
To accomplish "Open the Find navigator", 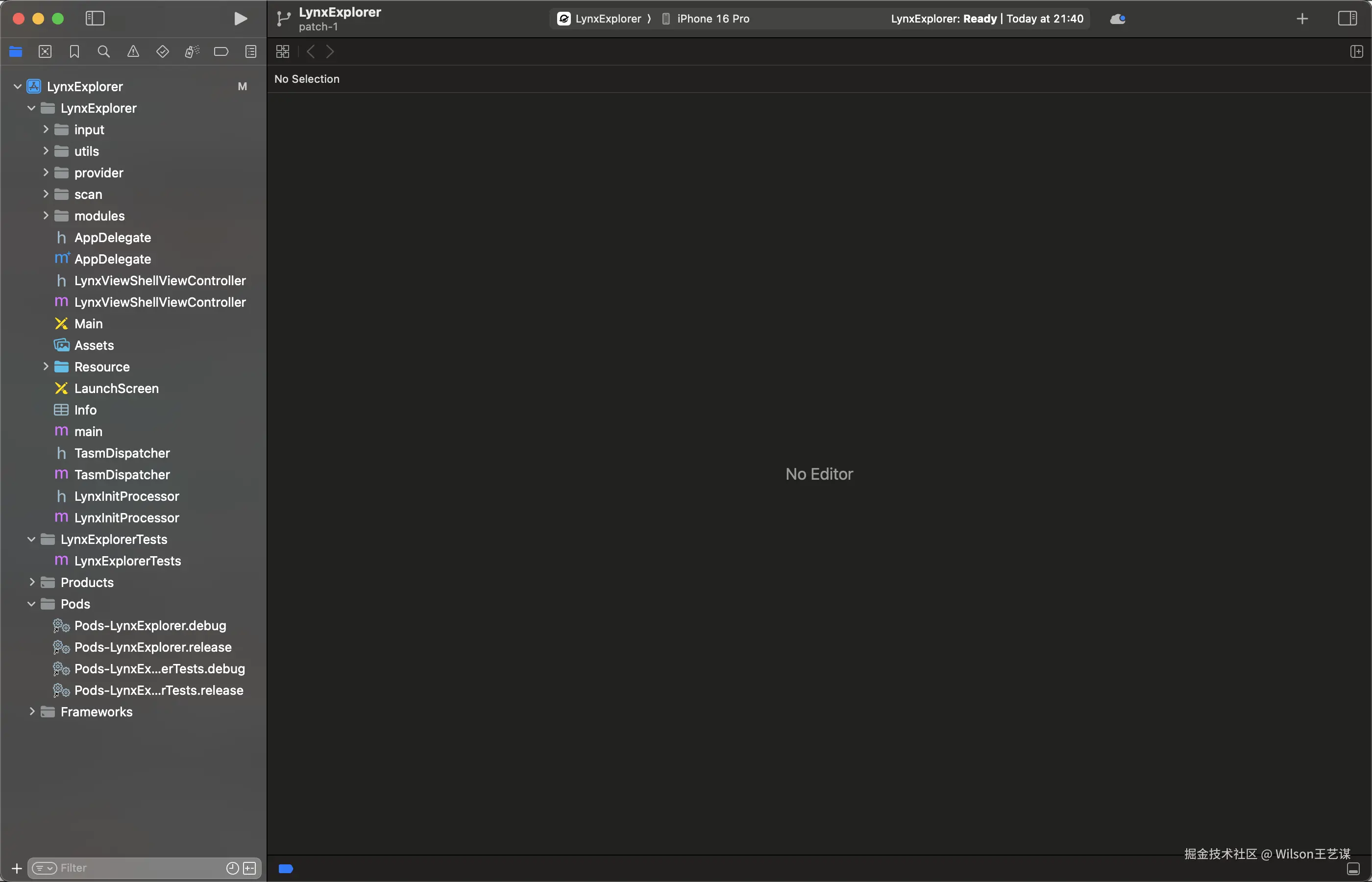I will 104,52.
